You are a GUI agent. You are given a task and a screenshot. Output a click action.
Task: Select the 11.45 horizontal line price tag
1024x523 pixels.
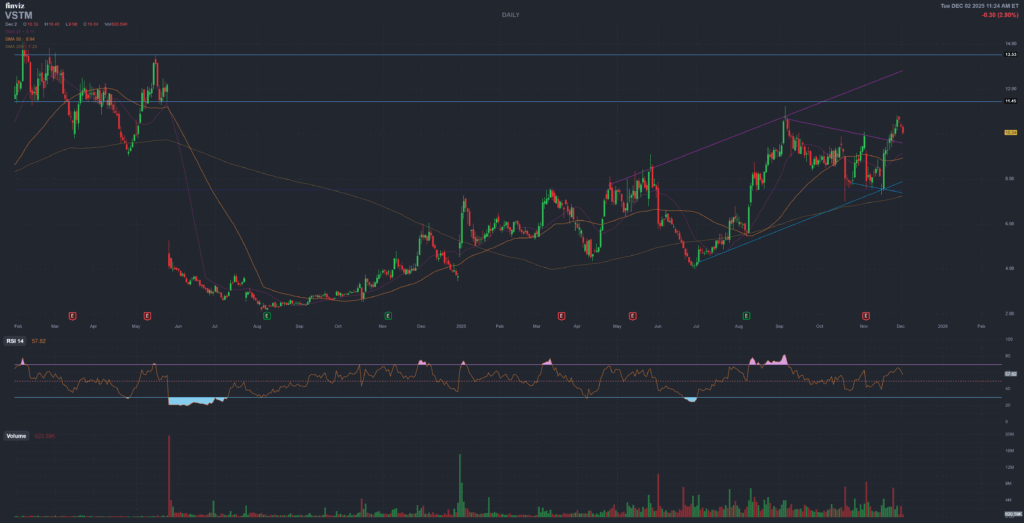click(1009, 101)
